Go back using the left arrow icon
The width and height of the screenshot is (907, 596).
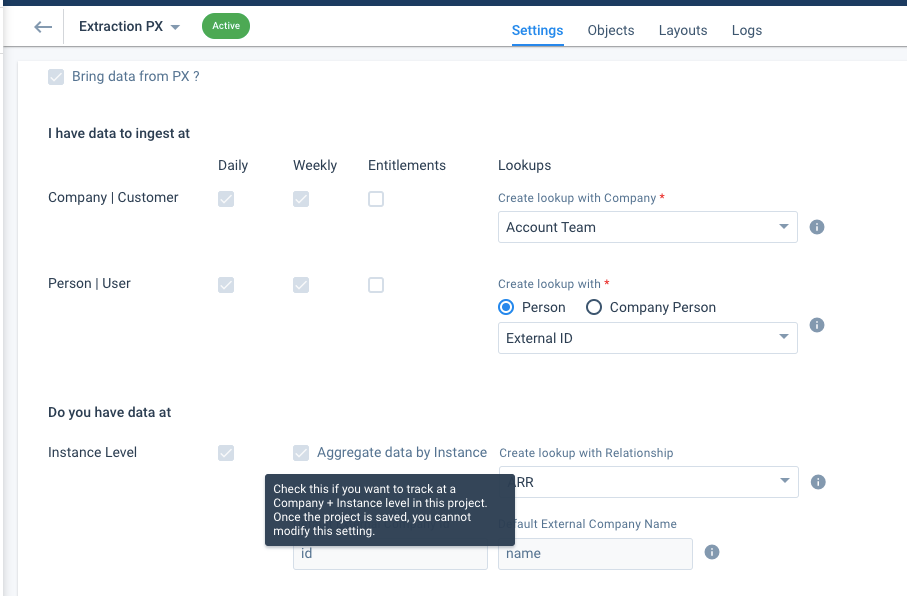coord(43,27)
